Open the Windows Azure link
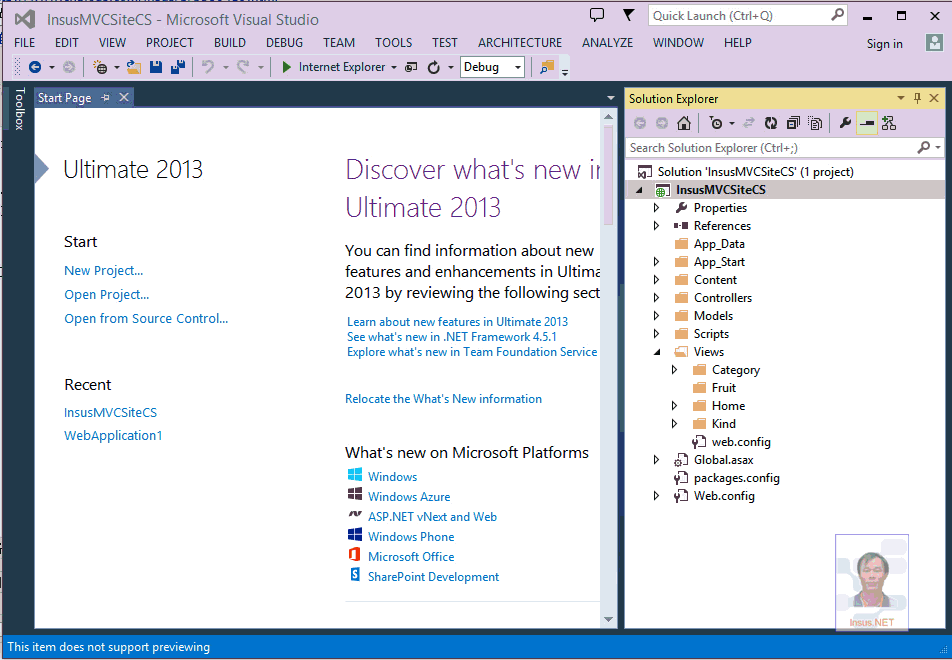This screenshot has width=952, height=660. point(409,496)
